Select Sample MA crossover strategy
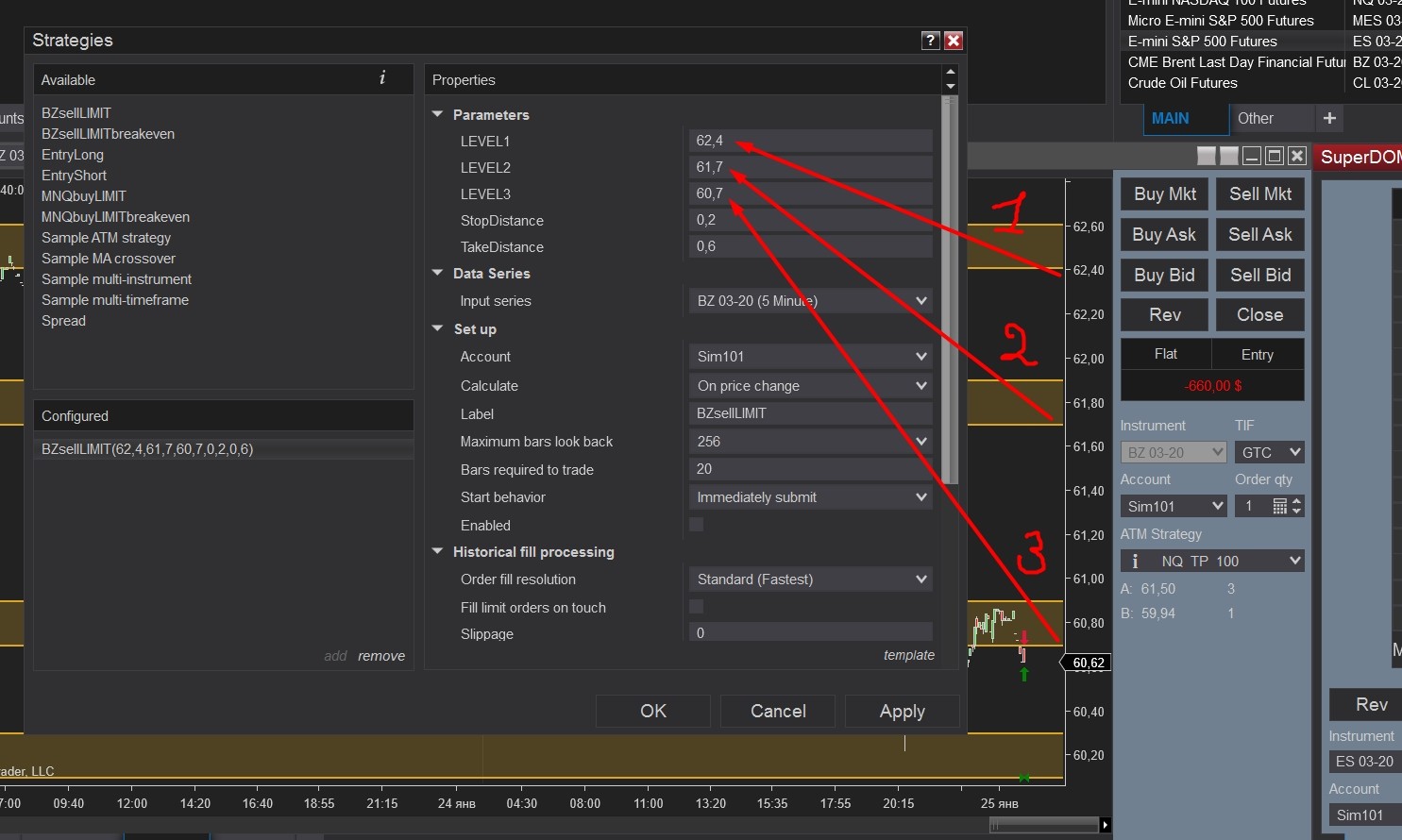The width and height of the screenshot is (1402, 840). [109, 259]
